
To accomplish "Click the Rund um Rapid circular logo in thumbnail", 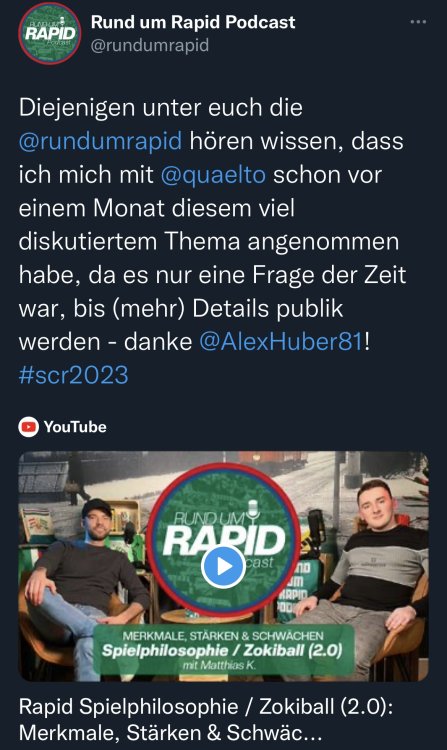I will click(223, 539).
